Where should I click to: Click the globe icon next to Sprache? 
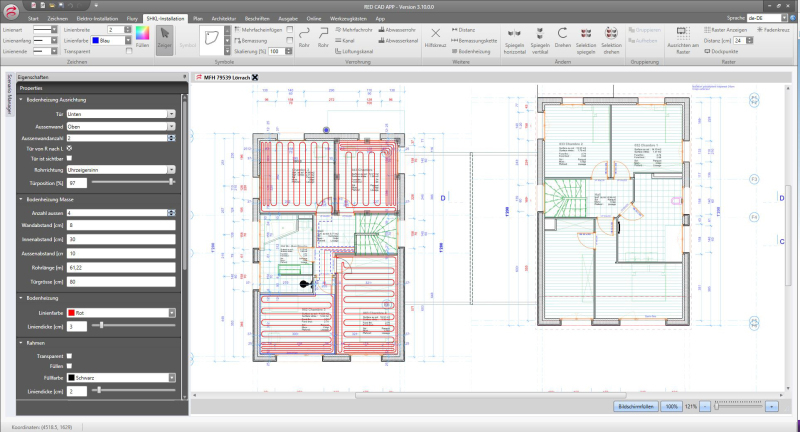pos(791,18)
